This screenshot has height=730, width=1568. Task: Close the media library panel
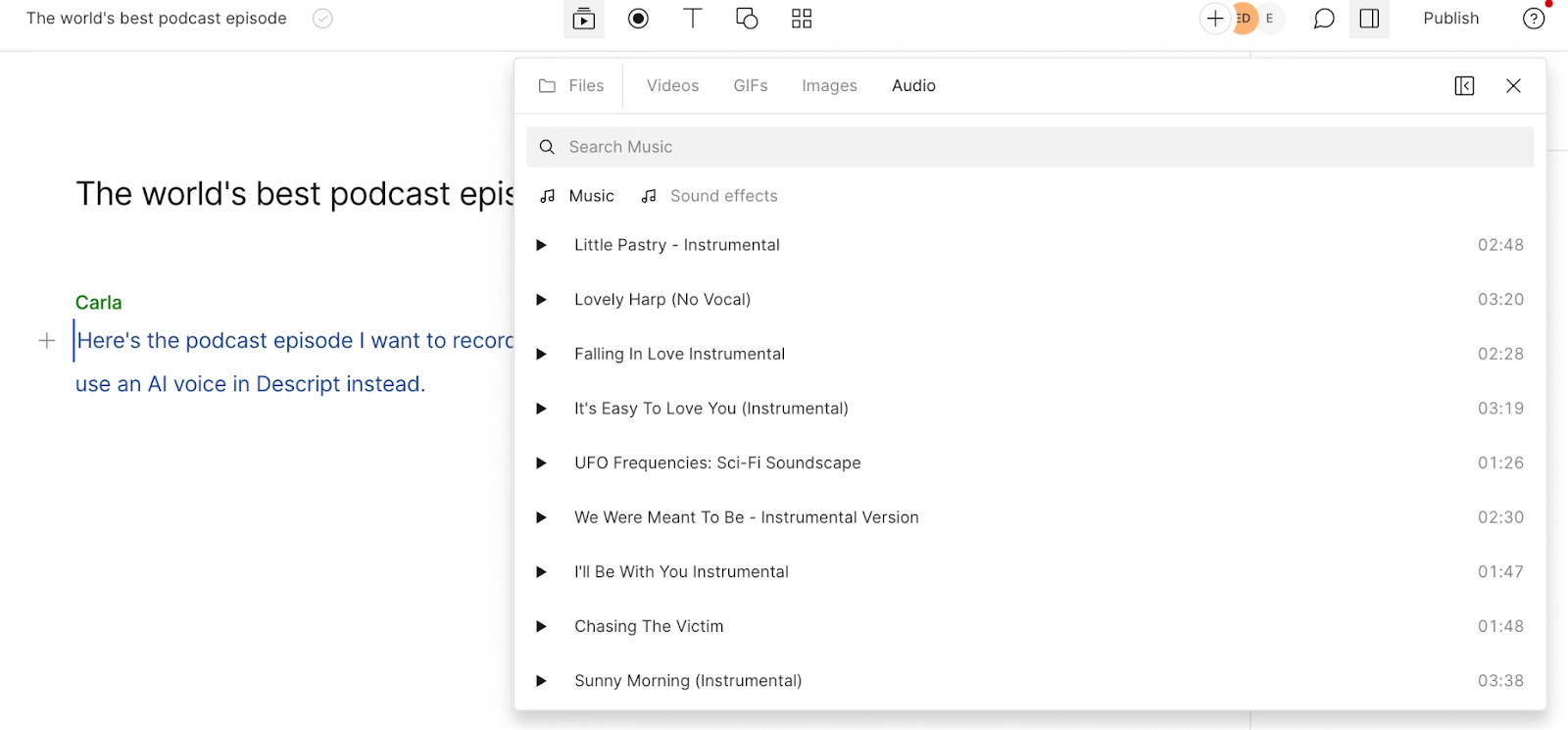(1513, 86)
